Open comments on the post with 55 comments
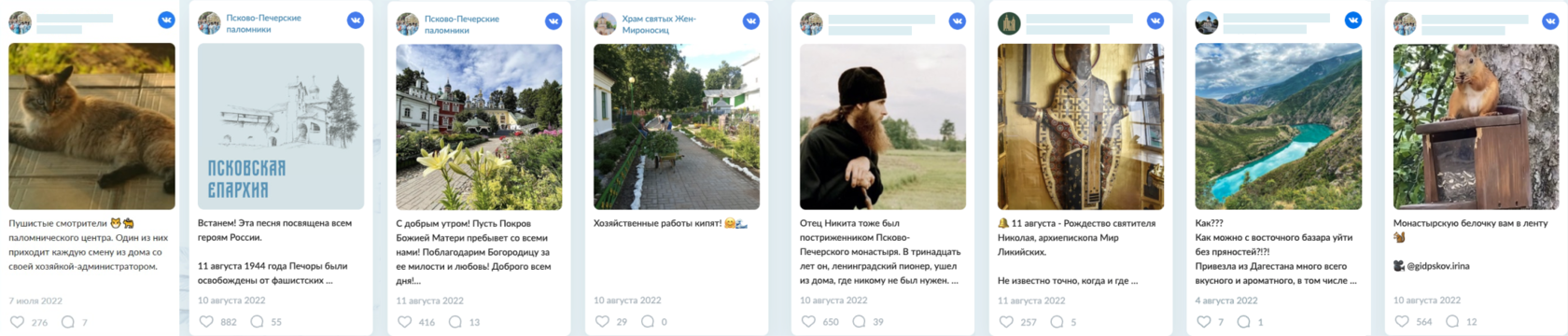Viewport: 1568px width, 336px height. pos(257,322)
